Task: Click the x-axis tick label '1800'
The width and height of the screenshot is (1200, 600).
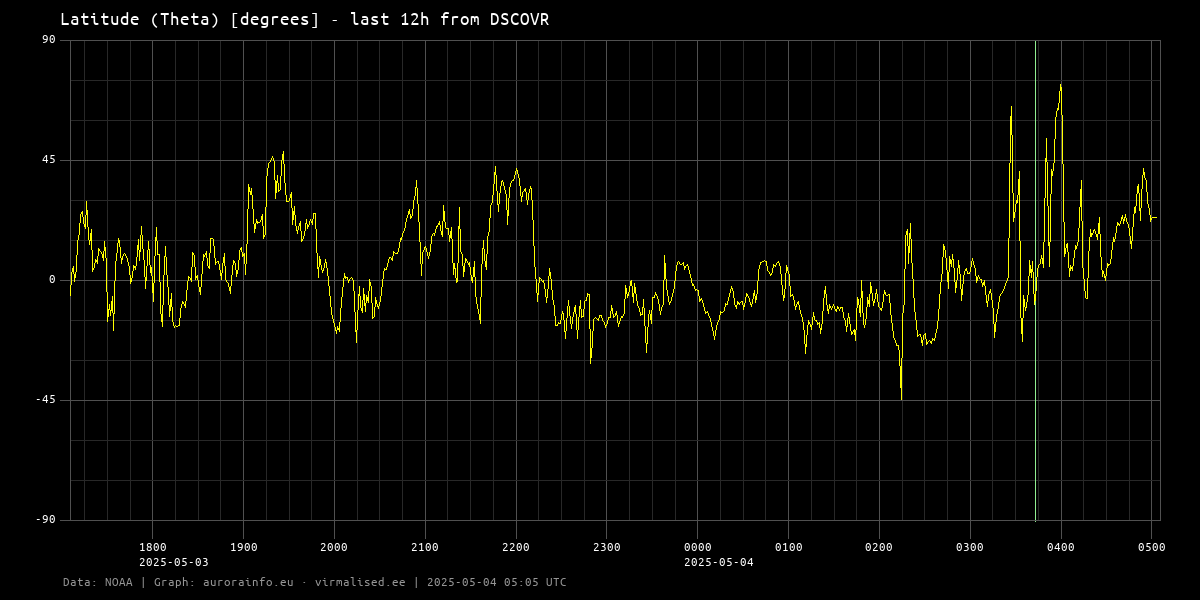Action: click(152, 547)
